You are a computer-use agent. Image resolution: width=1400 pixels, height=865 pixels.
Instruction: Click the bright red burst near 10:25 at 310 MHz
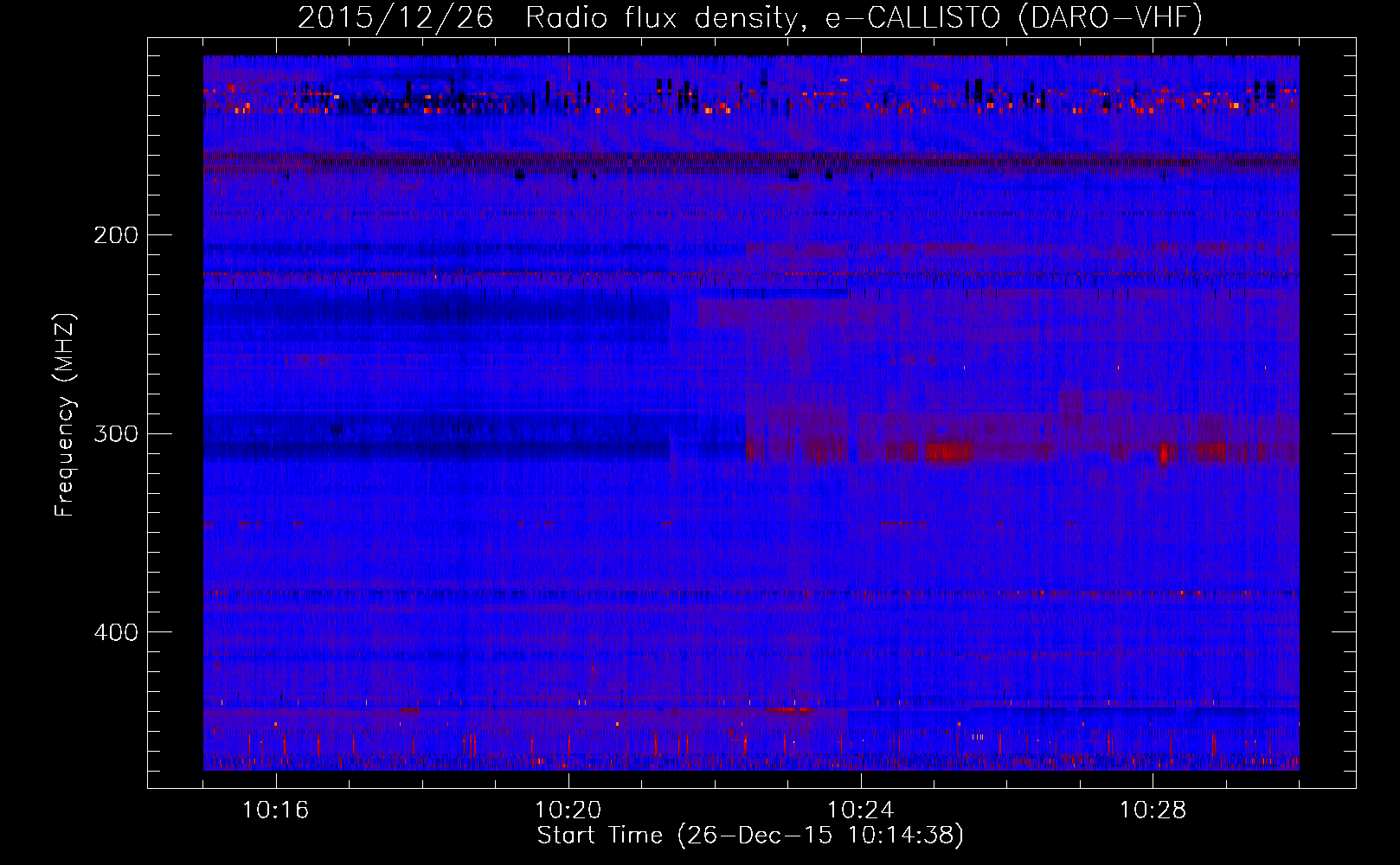tap(948, 452)
